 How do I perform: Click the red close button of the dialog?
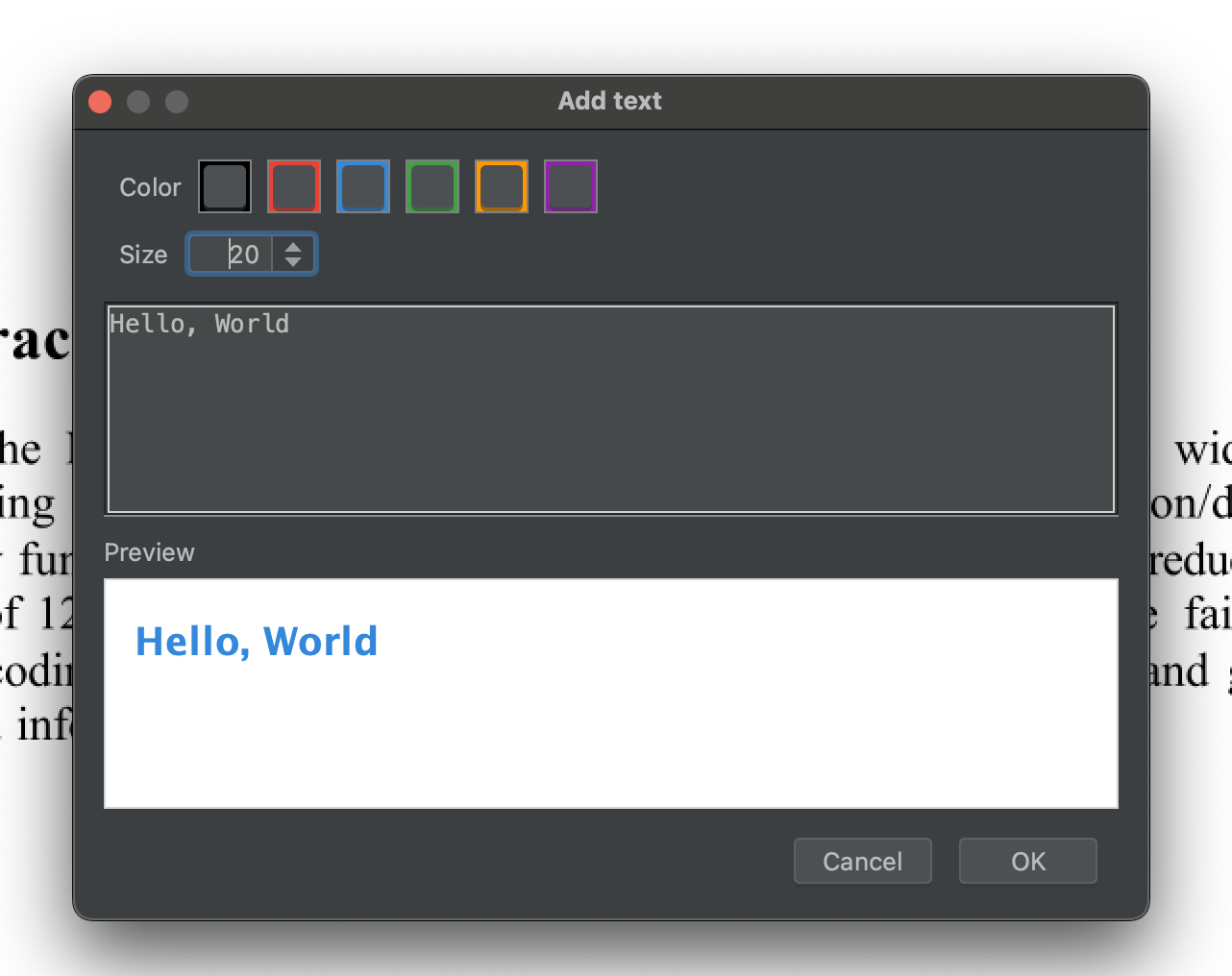[x=99, y=101]
